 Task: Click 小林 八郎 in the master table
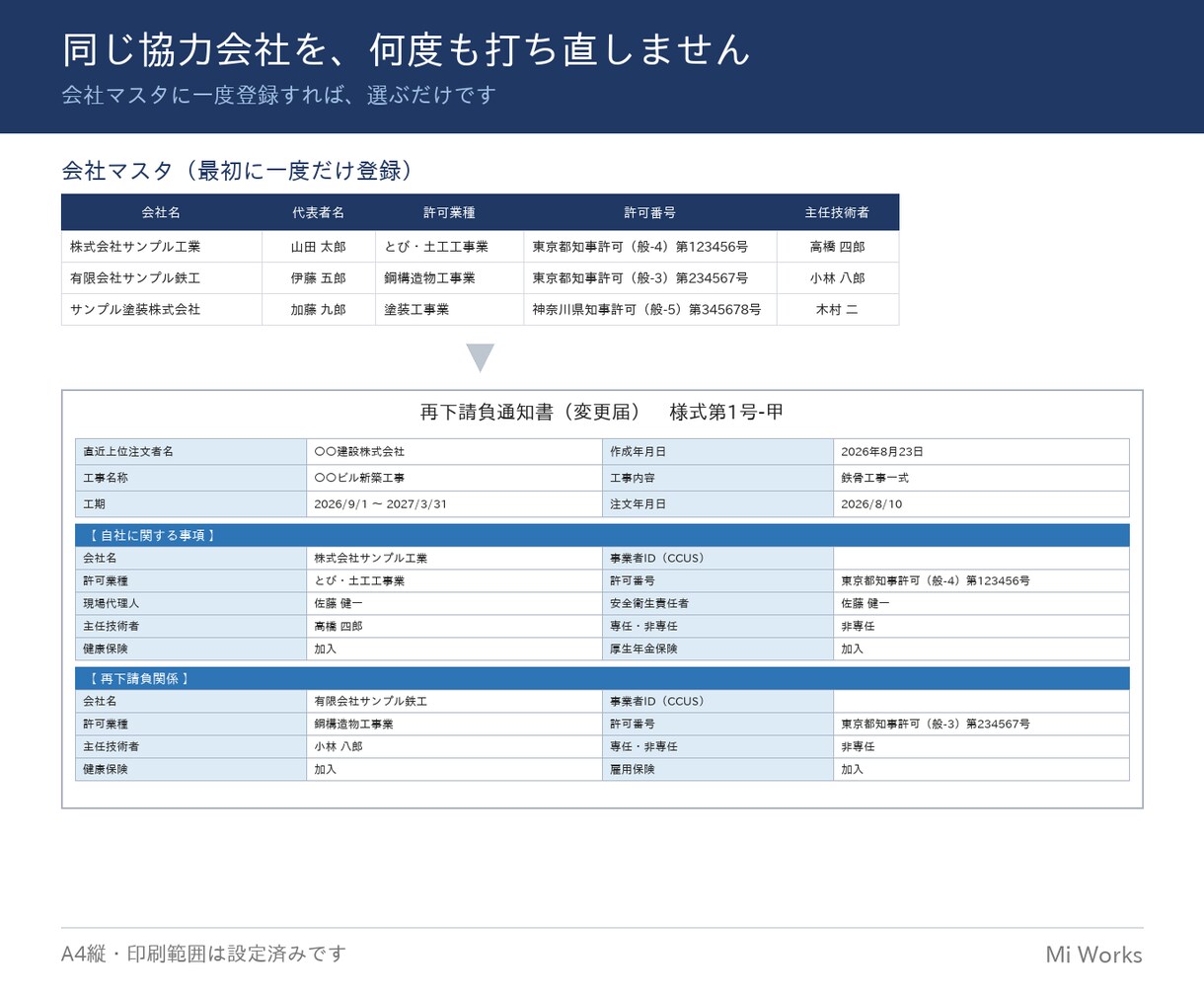point(838,278)
